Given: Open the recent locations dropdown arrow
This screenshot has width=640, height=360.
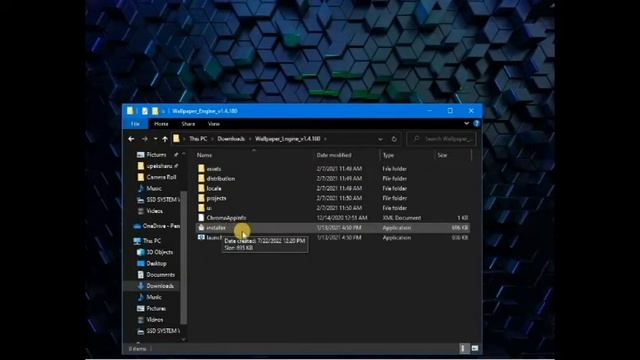Looking at the screenshot, I should click(156, 139).
